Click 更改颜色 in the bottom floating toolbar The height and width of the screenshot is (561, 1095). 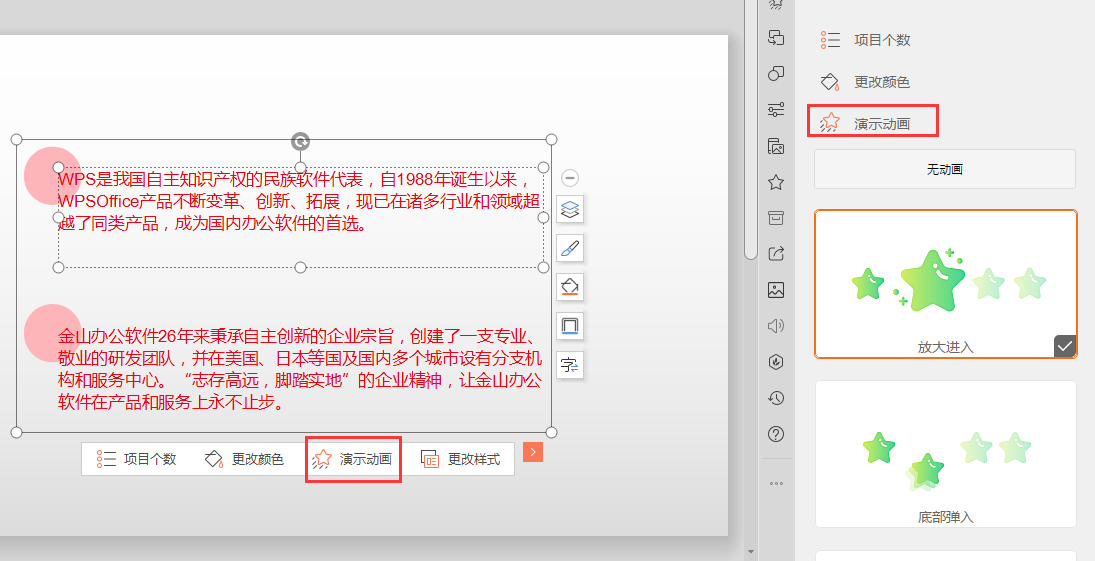(244, 459)
